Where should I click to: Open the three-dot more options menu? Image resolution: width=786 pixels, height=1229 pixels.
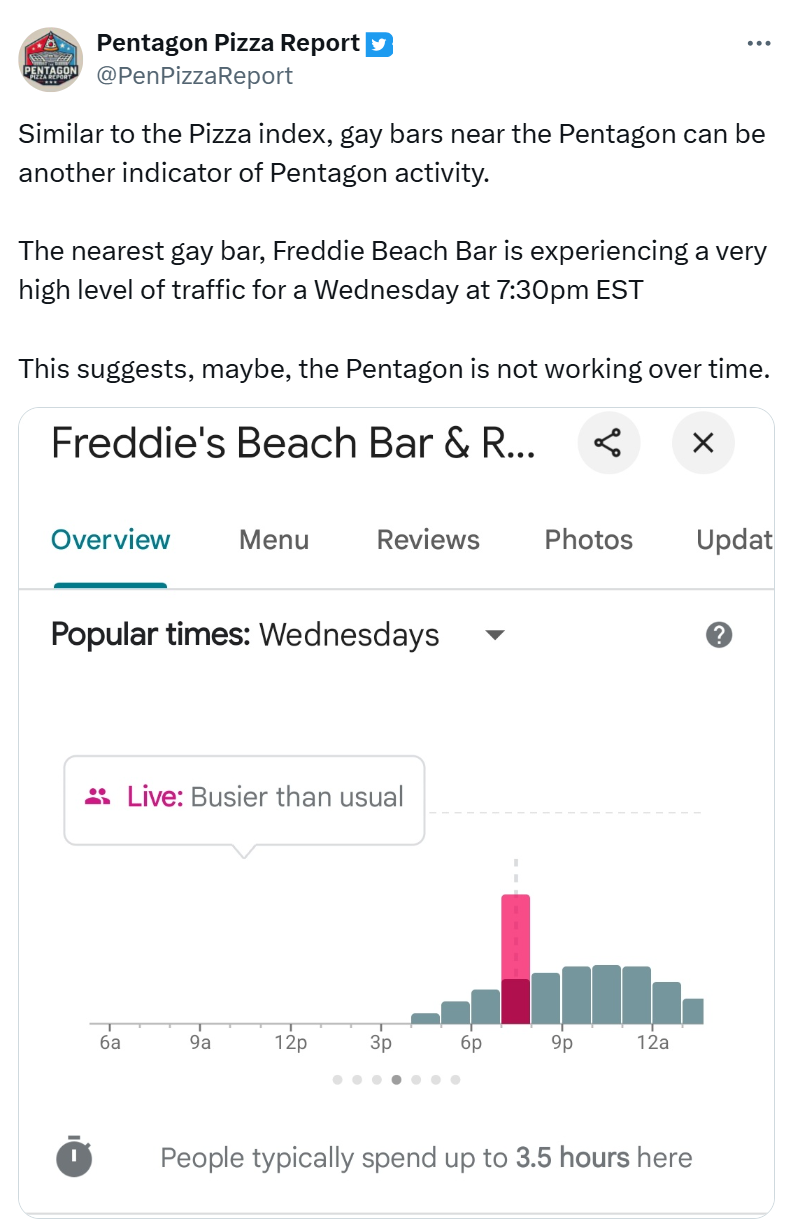coord(759,44)
